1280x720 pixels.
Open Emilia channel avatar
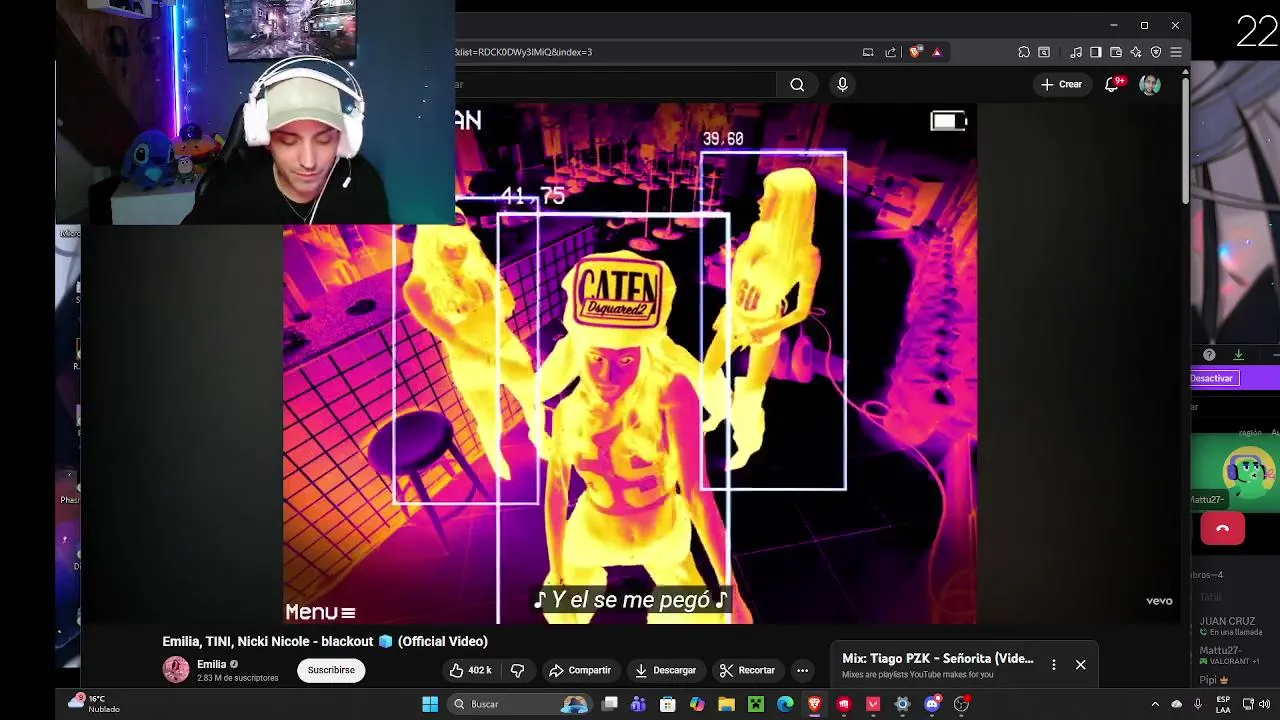176,670
